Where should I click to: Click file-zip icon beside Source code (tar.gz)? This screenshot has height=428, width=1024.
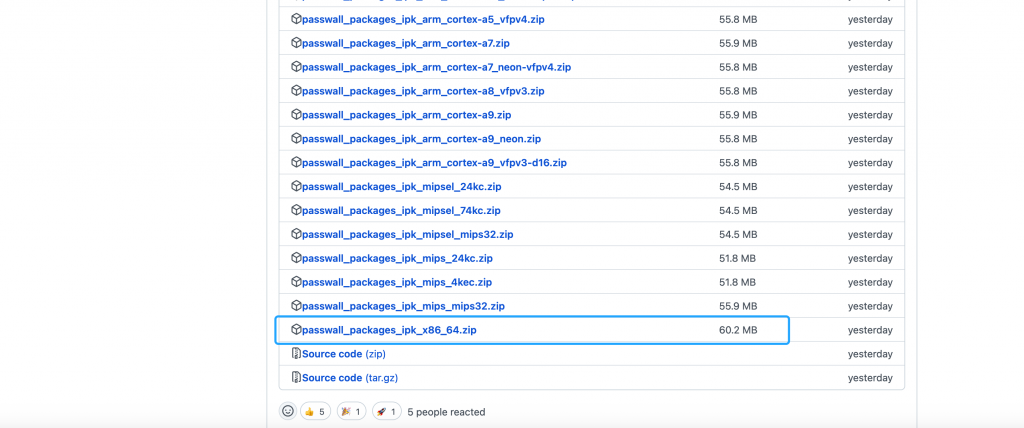coord(296,378)
